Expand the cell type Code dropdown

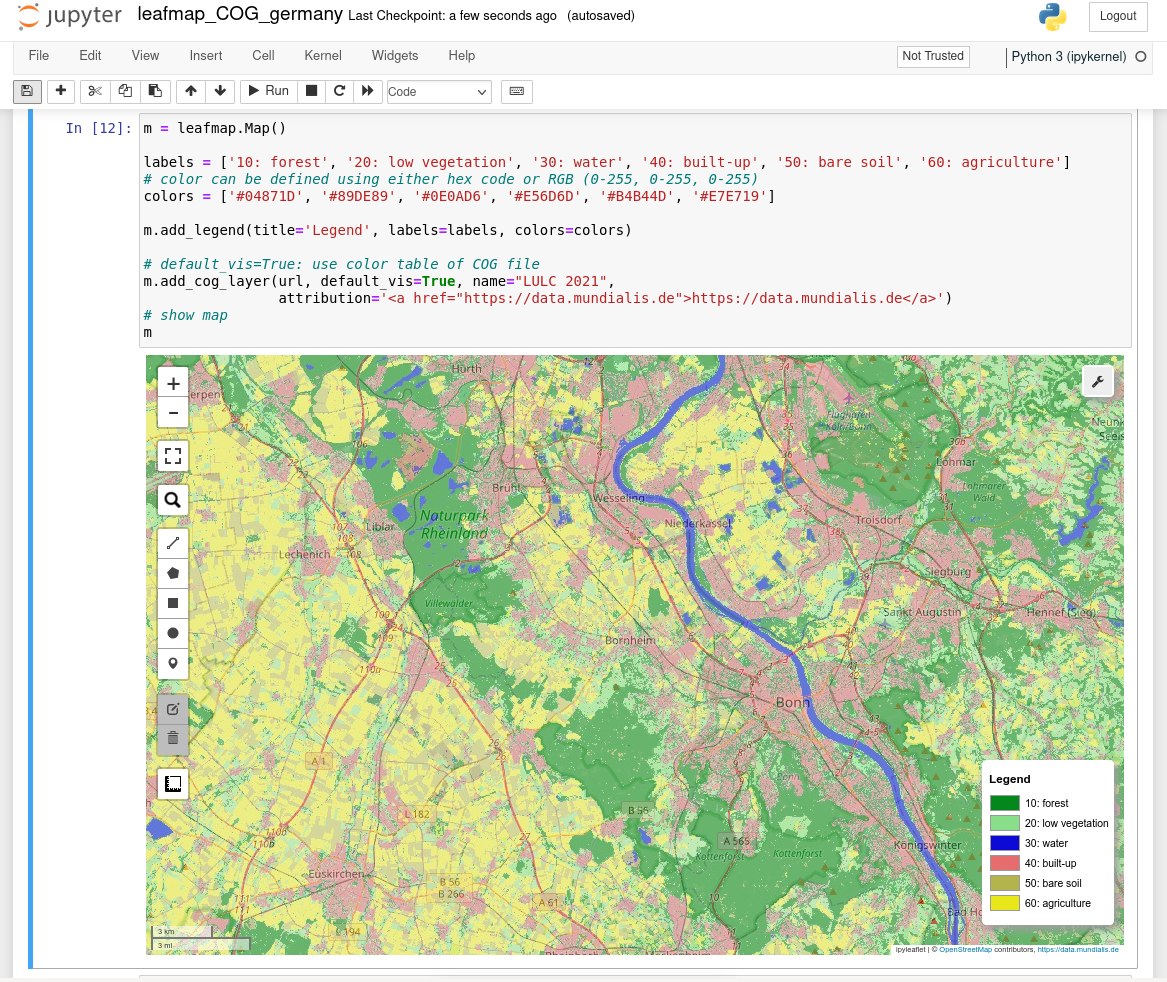coord(439,92)
